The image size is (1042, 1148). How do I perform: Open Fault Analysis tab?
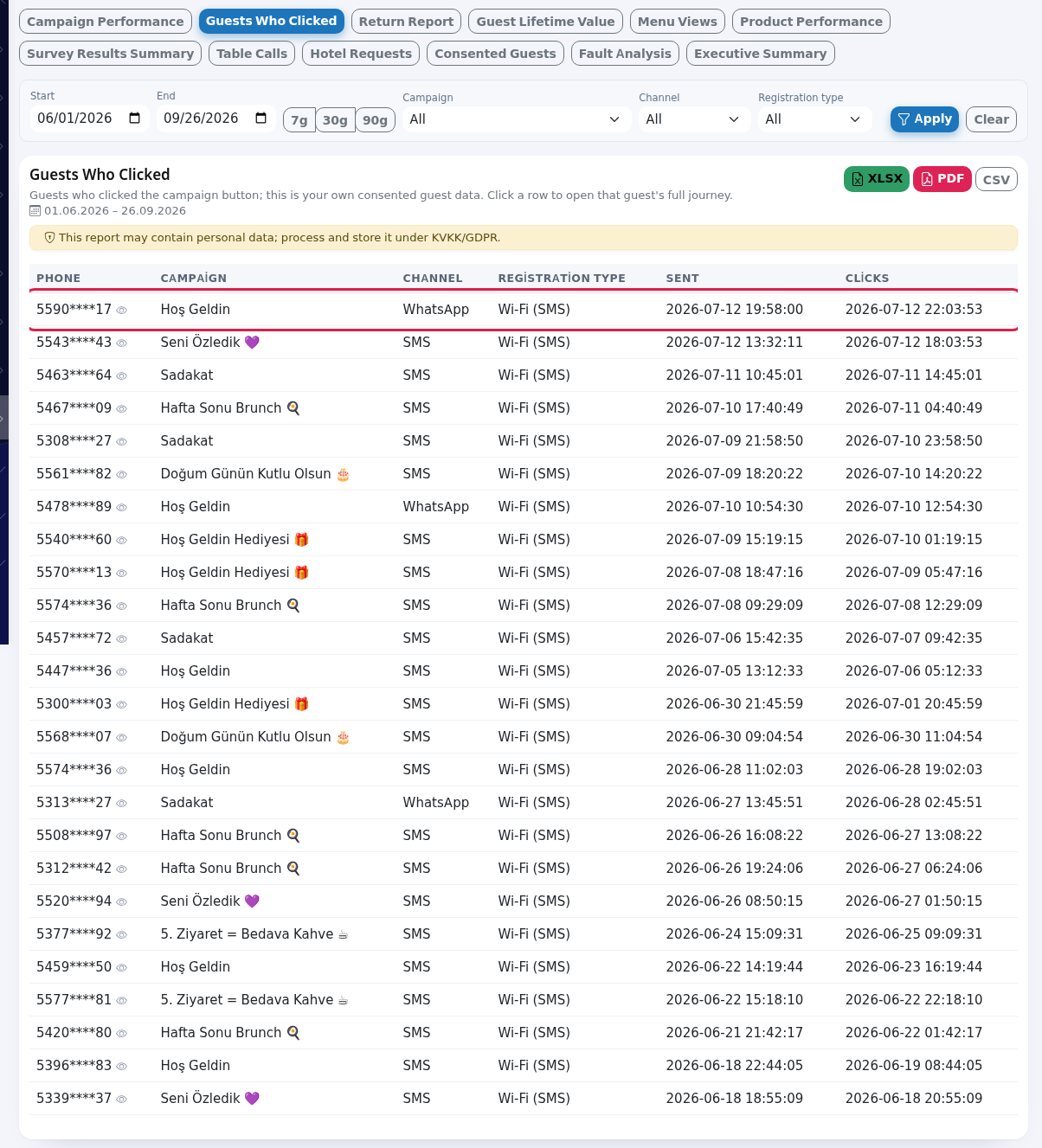tap(625, 54)
